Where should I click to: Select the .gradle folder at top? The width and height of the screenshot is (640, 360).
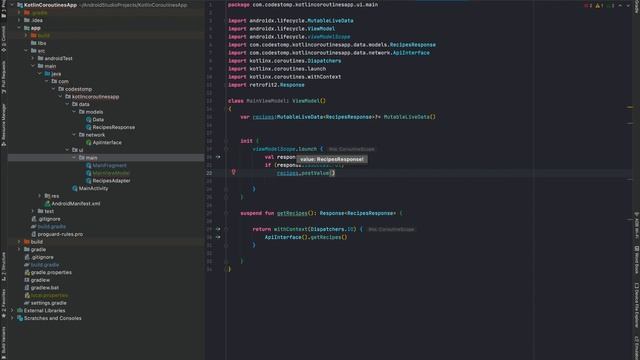point(39,13)
